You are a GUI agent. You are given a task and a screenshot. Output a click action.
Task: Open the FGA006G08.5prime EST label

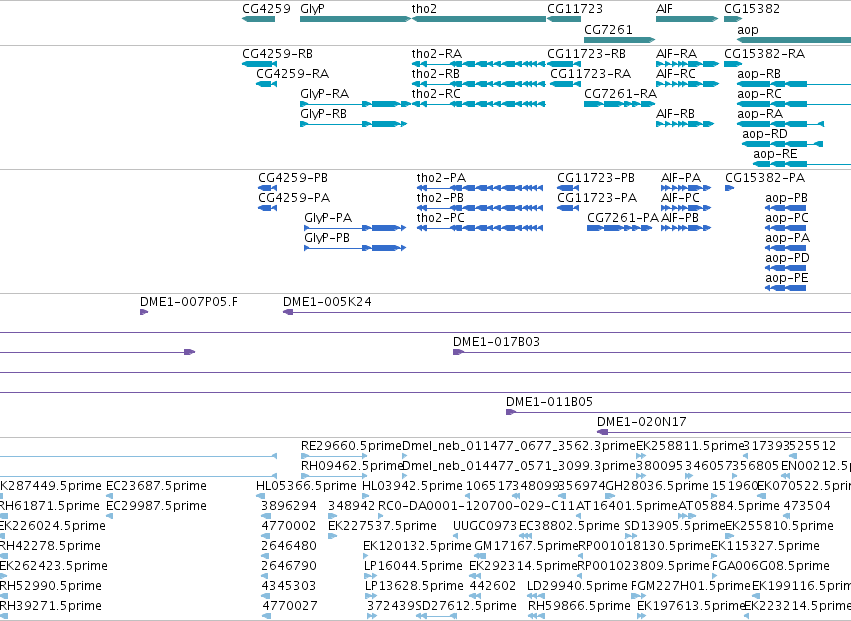click(x=770, y=566)
